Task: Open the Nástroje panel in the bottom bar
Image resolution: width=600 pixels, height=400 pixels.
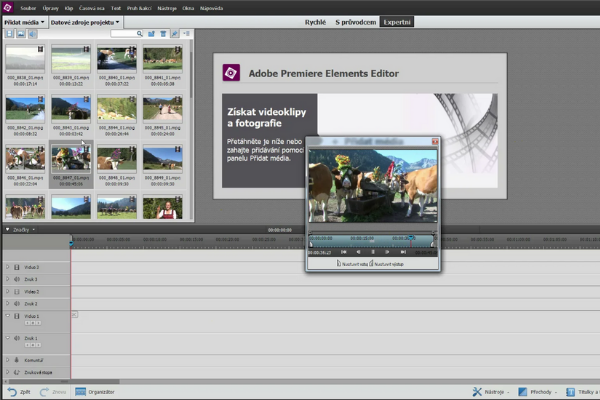Action: 491,392
